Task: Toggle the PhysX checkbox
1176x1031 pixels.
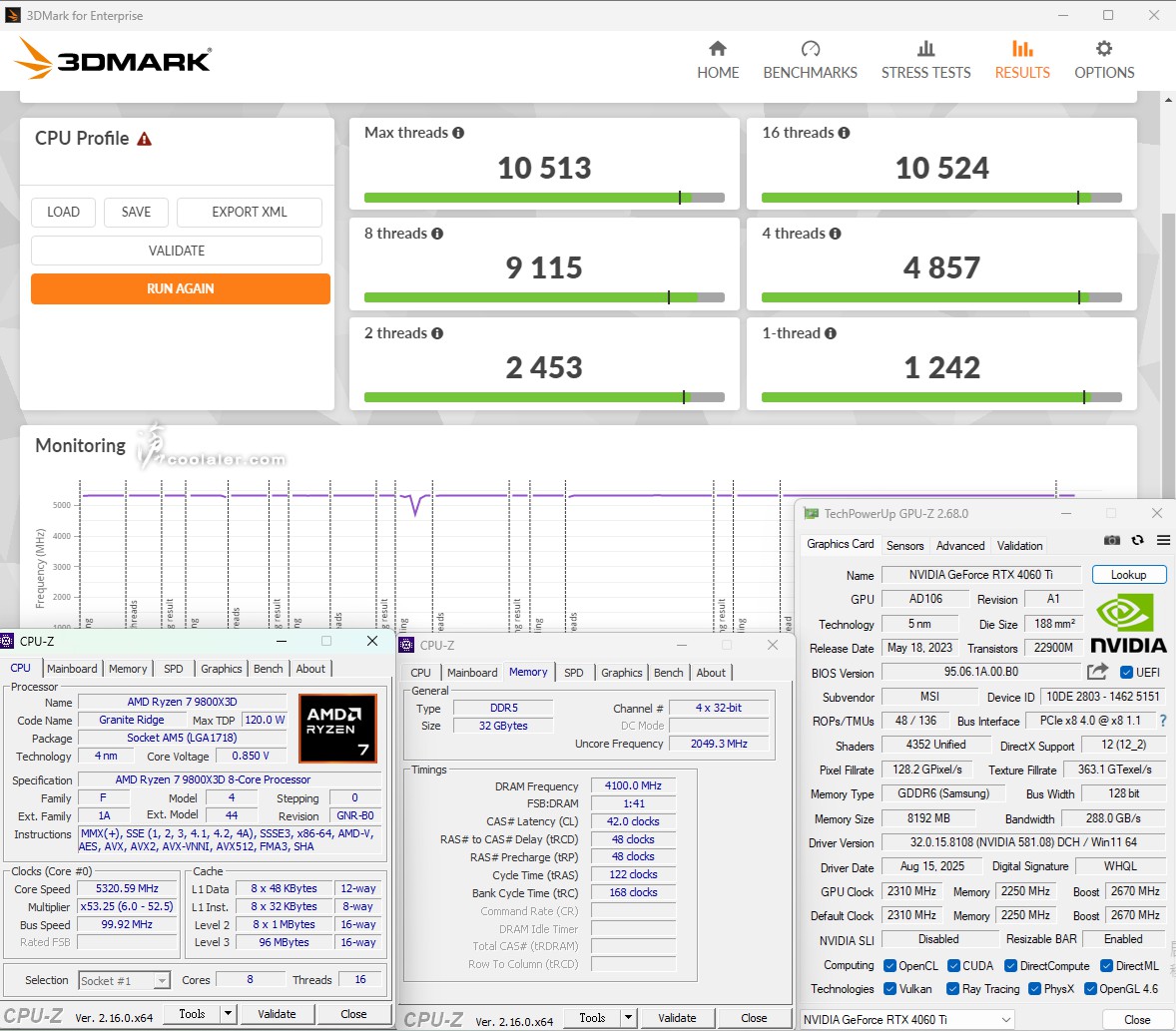Action: 1035,989
